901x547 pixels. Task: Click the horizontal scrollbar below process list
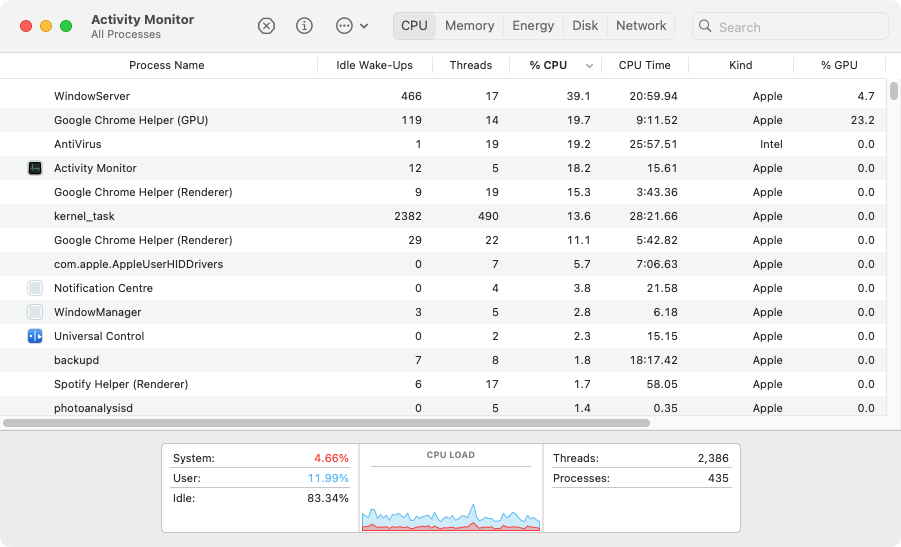click(326, 423)
